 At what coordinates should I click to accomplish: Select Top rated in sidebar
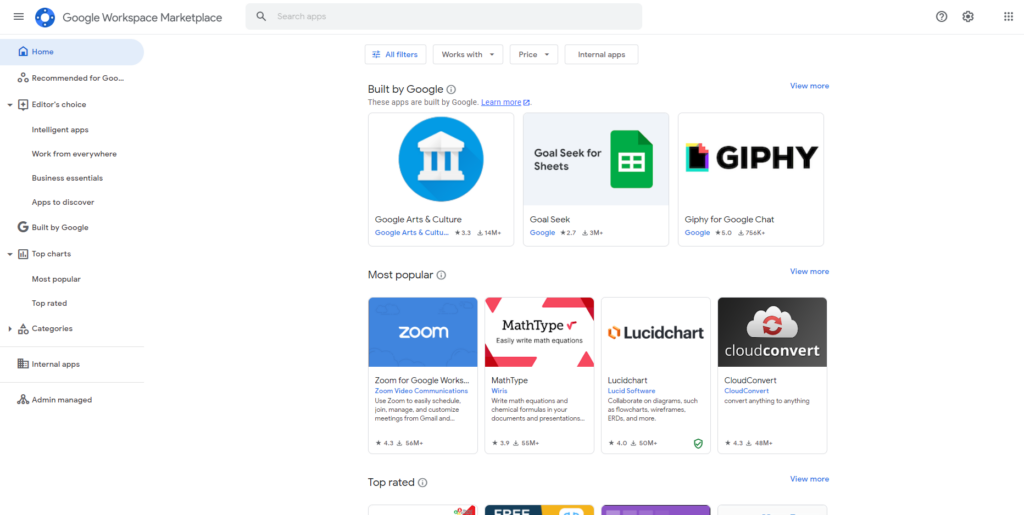pos(50,304)
